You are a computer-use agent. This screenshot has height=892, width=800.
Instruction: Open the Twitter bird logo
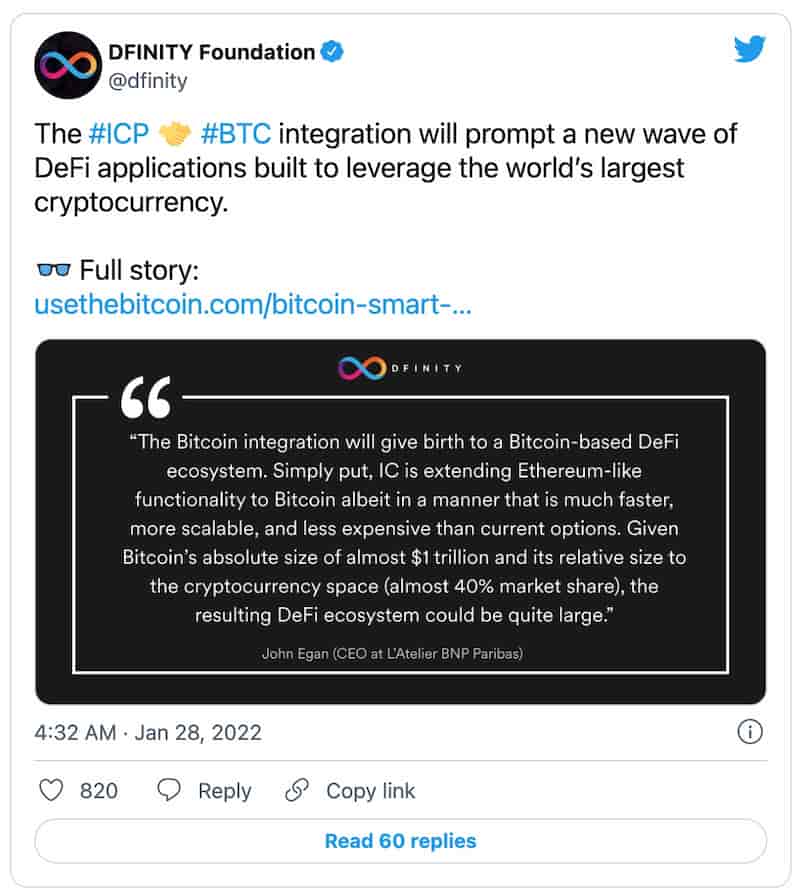pos(749,49)
